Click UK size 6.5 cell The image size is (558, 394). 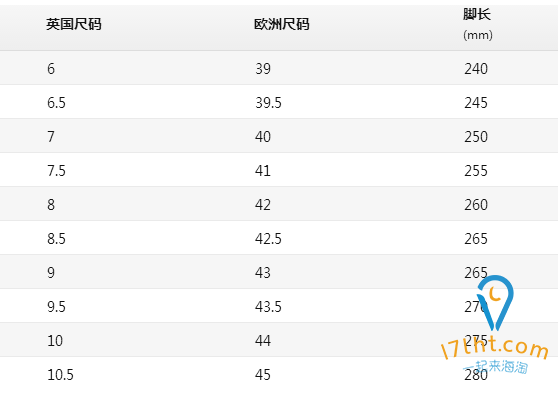pos(56,103)
